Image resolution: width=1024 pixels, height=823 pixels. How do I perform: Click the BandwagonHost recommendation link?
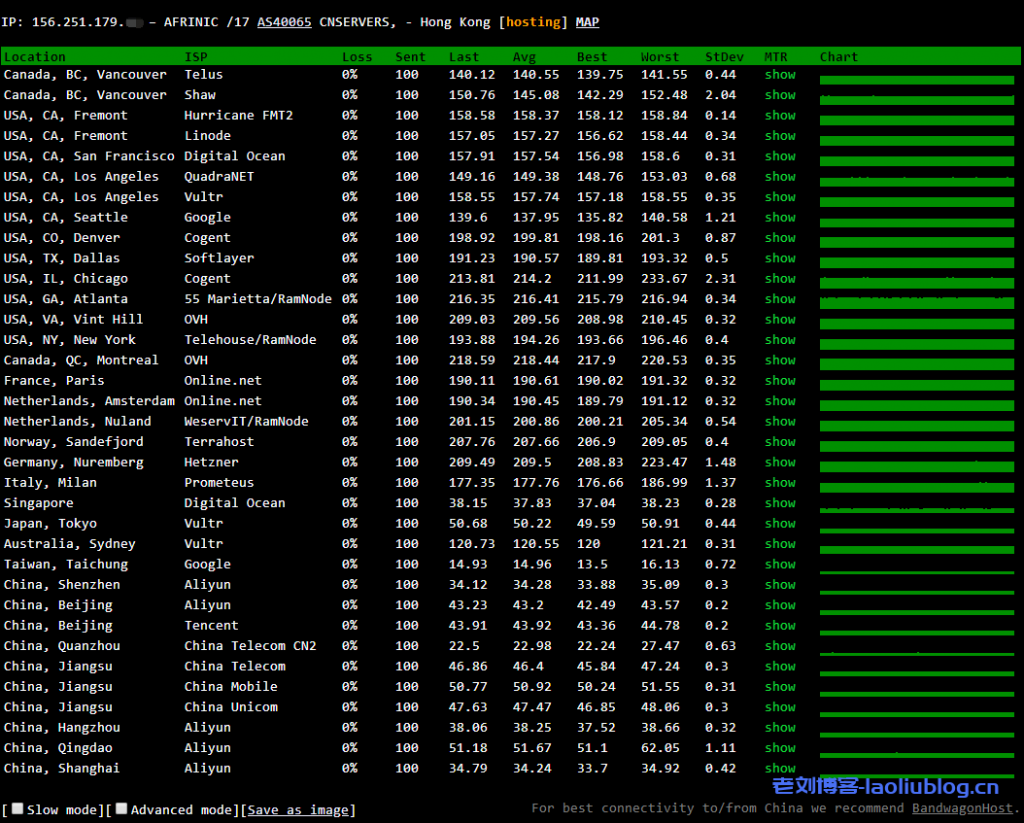point(961,808)
